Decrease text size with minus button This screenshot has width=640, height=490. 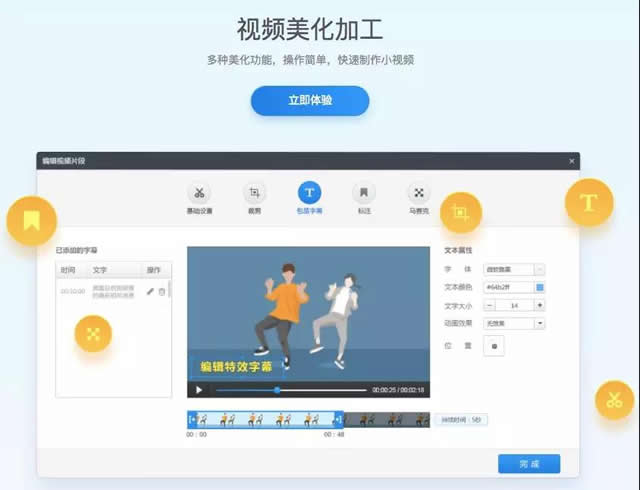click(490, 305)
